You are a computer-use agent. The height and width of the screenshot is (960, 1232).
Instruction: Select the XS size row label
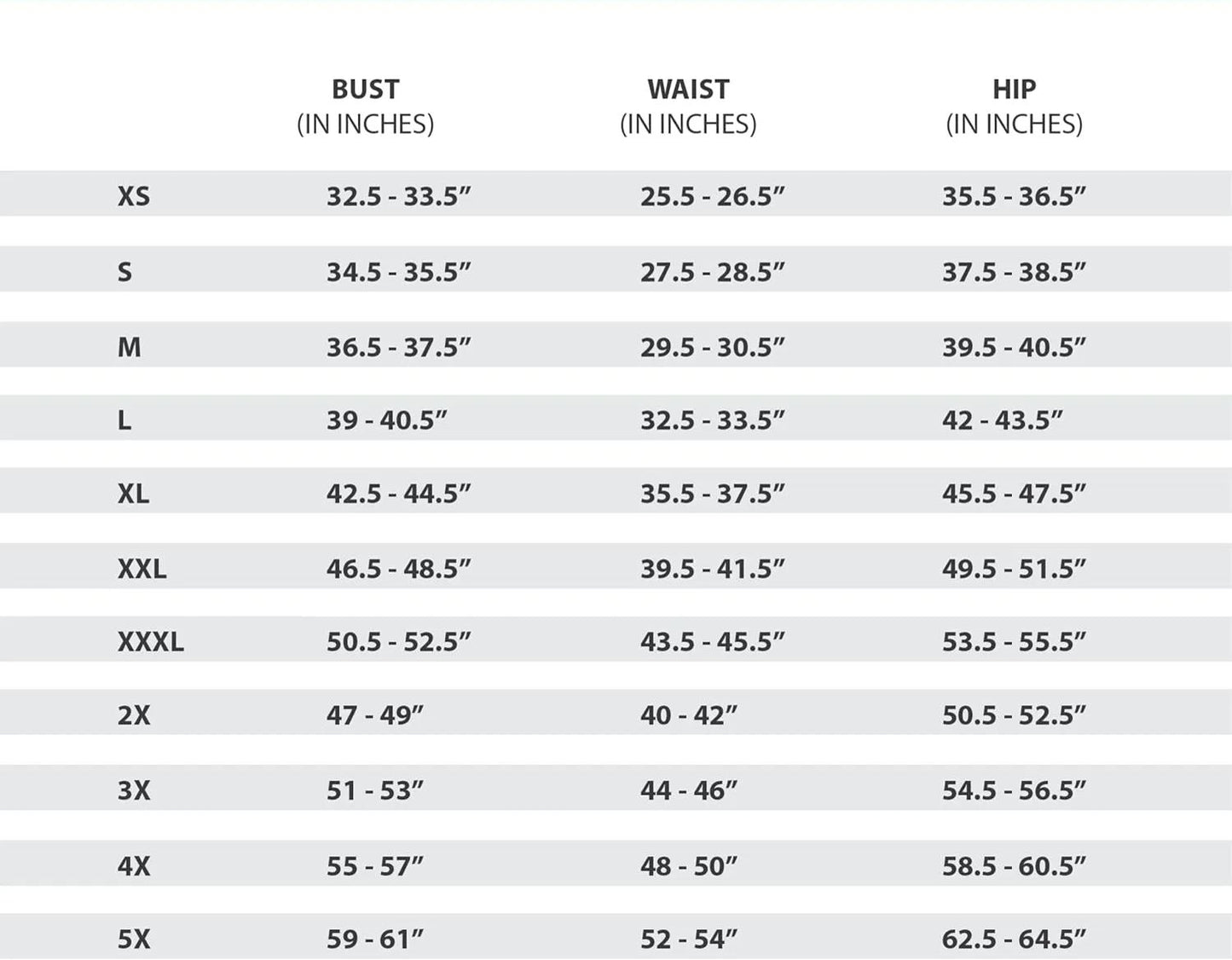[134, 197]
